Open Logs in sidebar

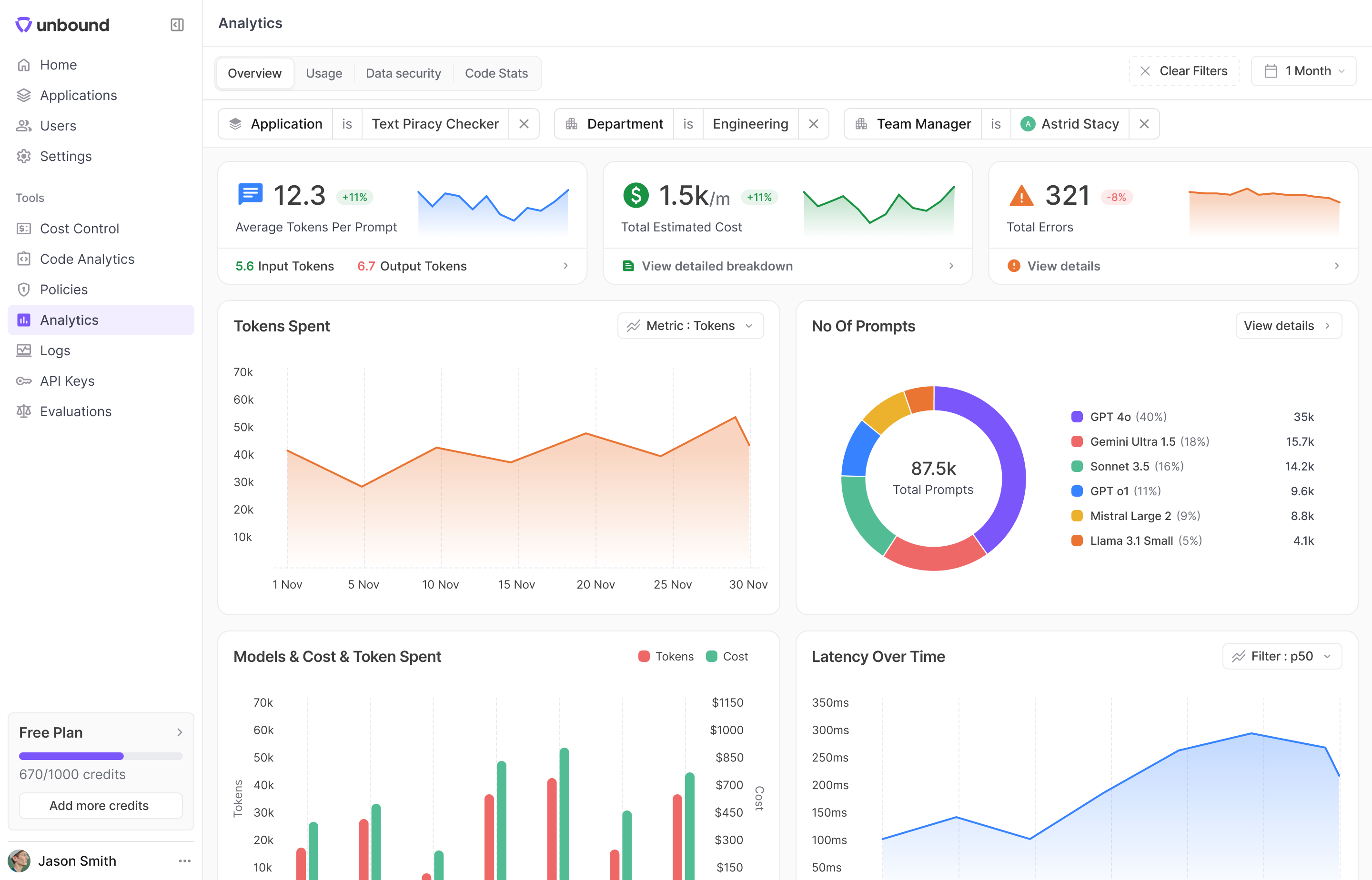55,351
